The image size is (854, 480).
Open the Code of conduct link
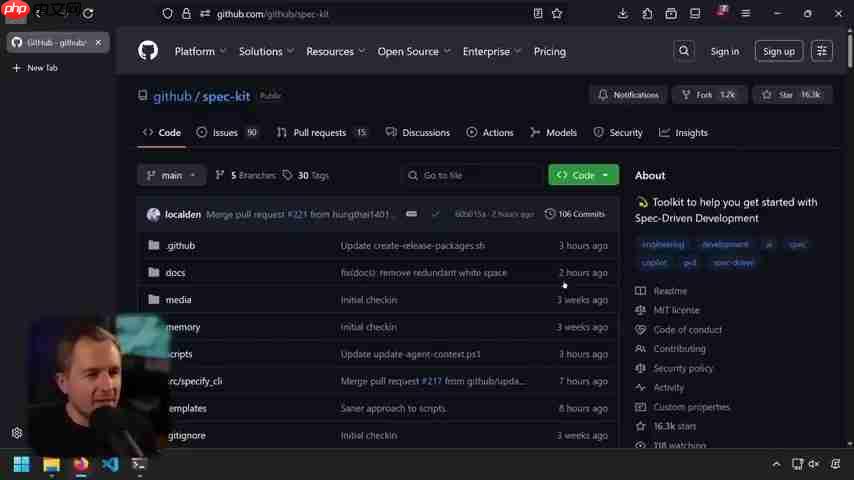(679, 330)
